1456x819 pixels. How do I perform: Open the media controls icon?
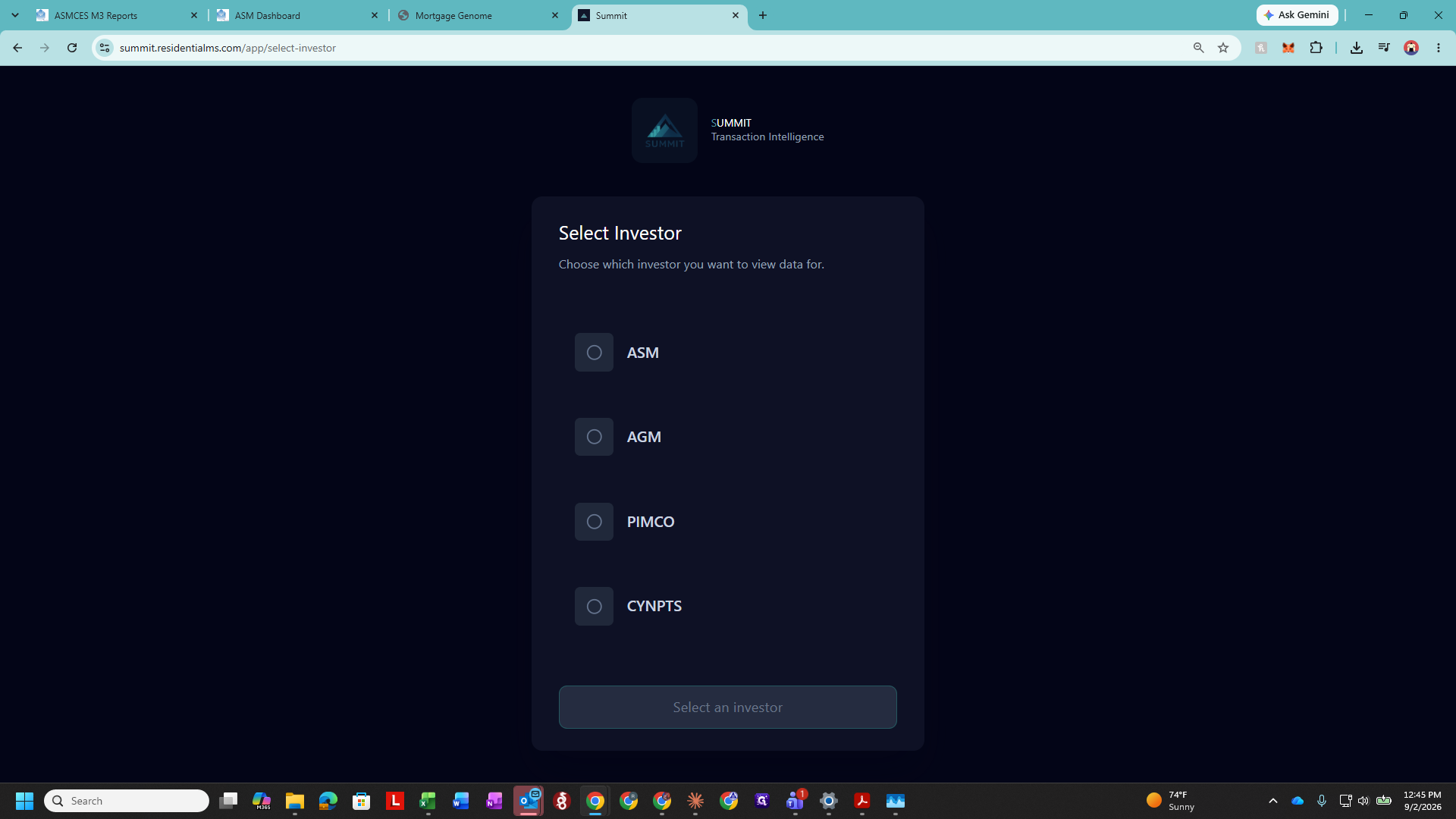[1384, 48]
